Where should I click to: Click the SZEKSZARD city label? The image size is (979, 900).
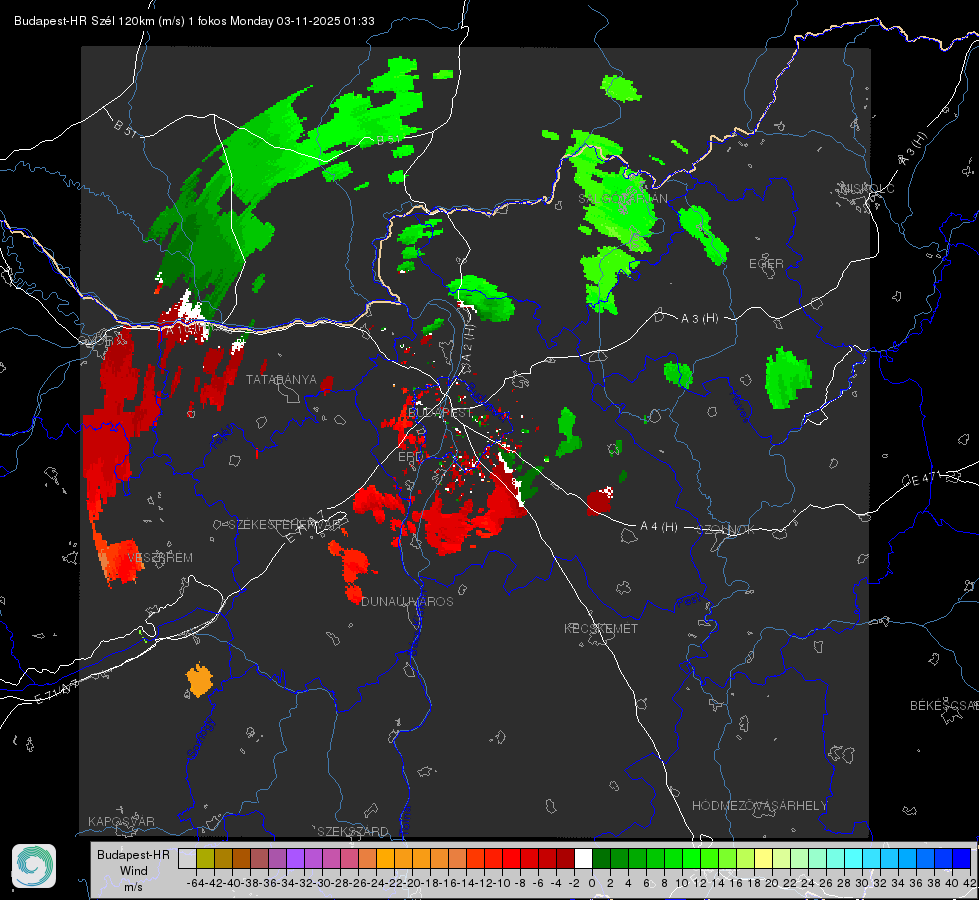[x=353, y=831]
